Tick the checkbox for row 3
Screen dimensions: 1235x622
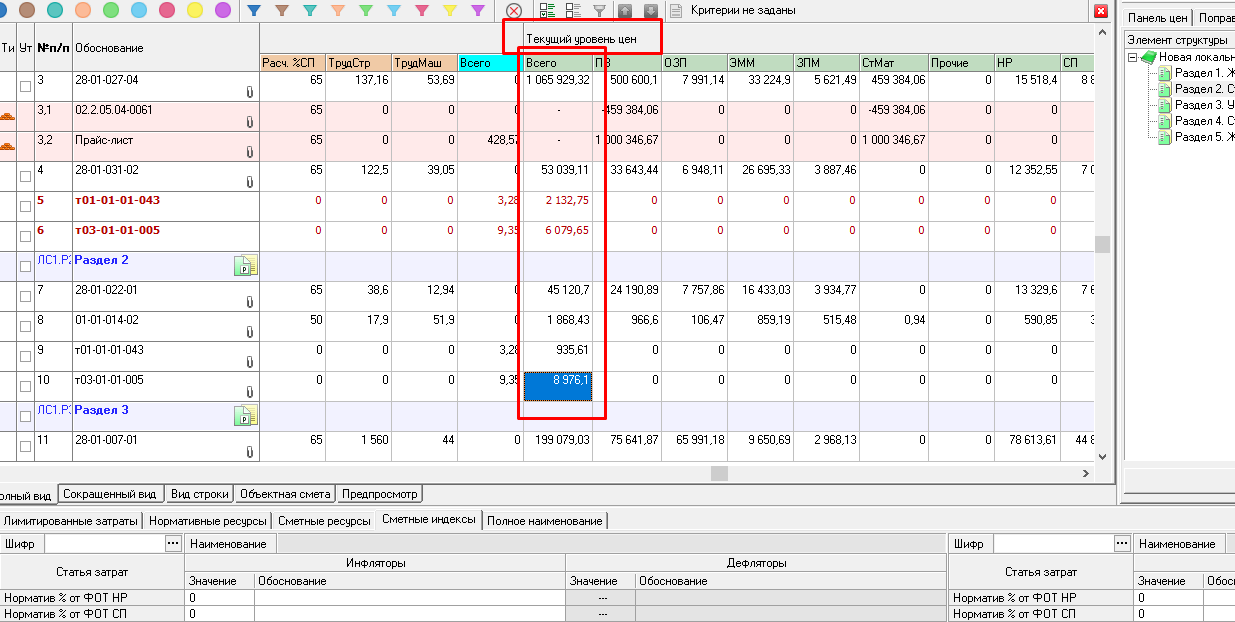[x=26, y=86]
